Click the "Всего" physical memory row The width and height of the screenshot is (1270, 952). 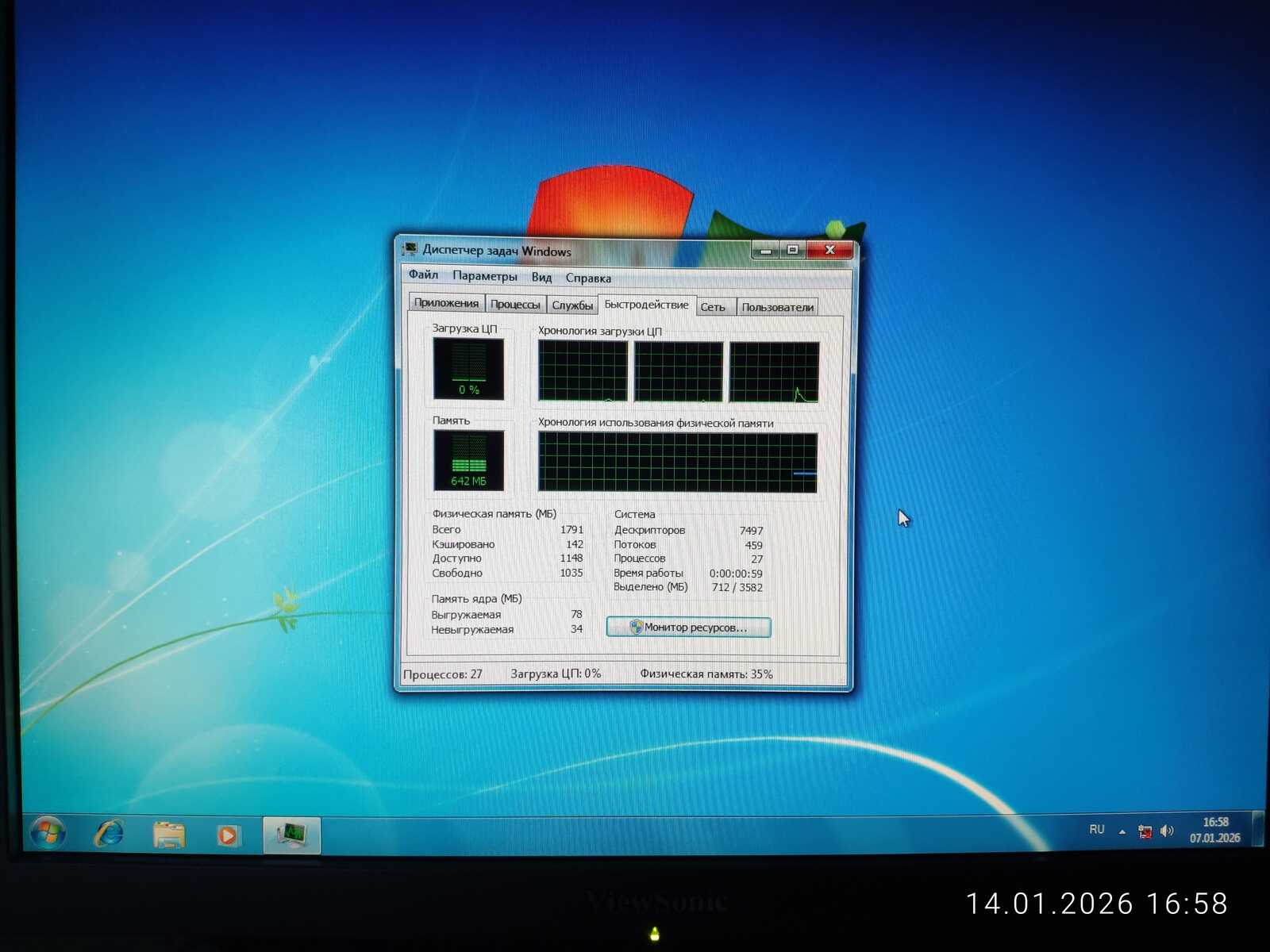tap(507, 529)
